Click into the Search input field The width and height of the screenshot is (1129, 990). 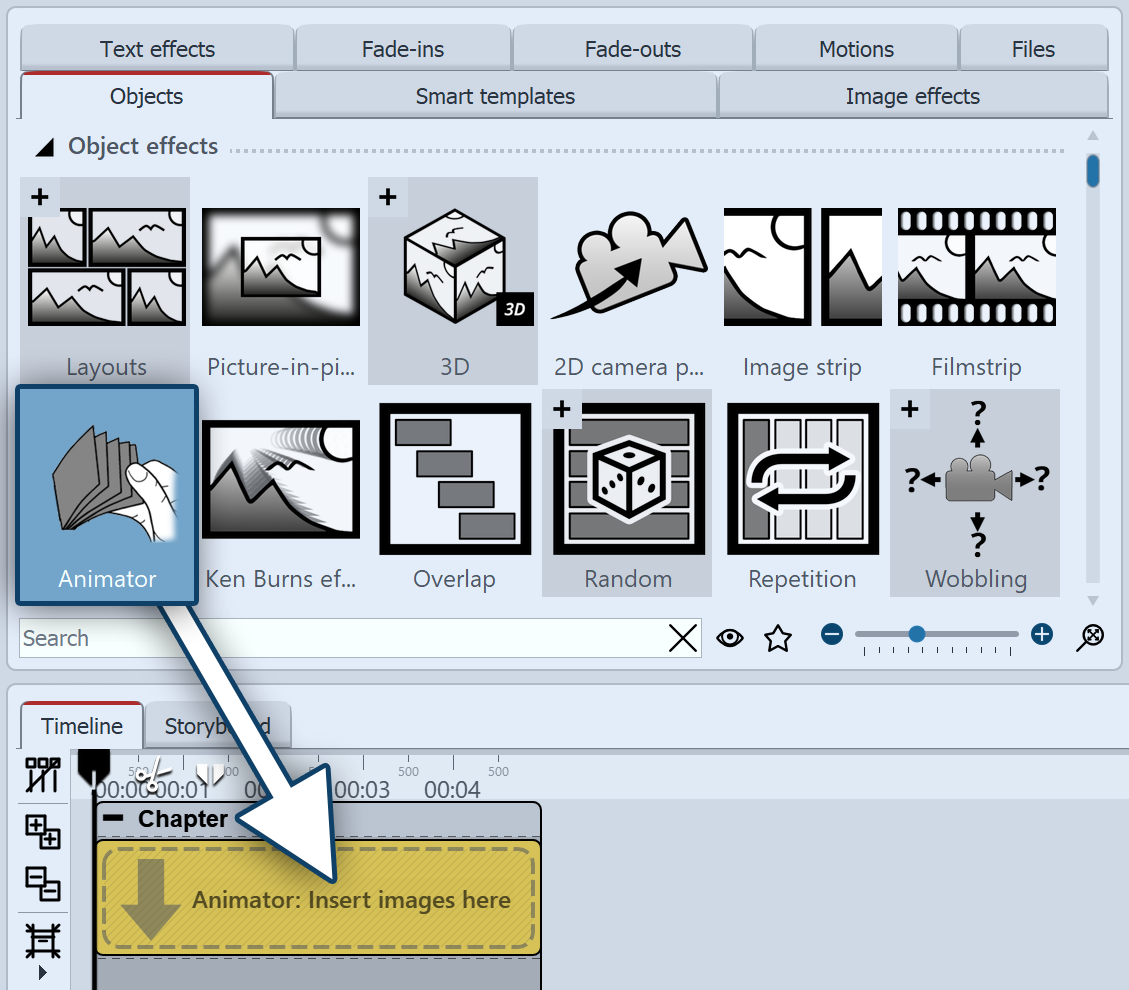tap(340, 638)
